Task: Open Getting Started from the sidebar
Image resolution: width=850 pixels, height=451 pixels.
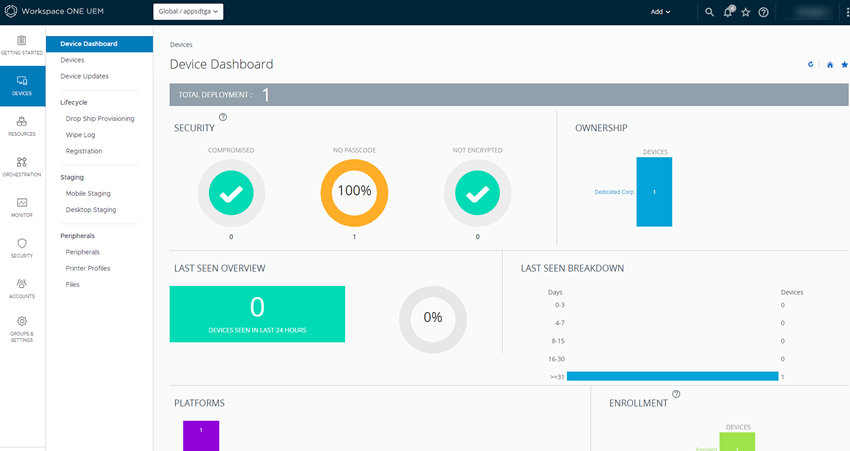Action: click(22, 46)
